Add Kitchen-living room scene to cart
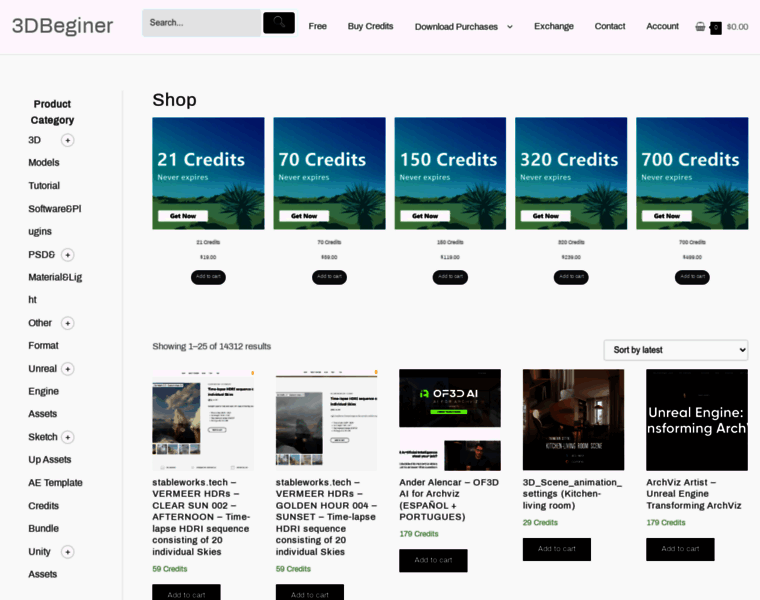The height and width of the screenshot is (600, 760). click(x=556, y=549)
